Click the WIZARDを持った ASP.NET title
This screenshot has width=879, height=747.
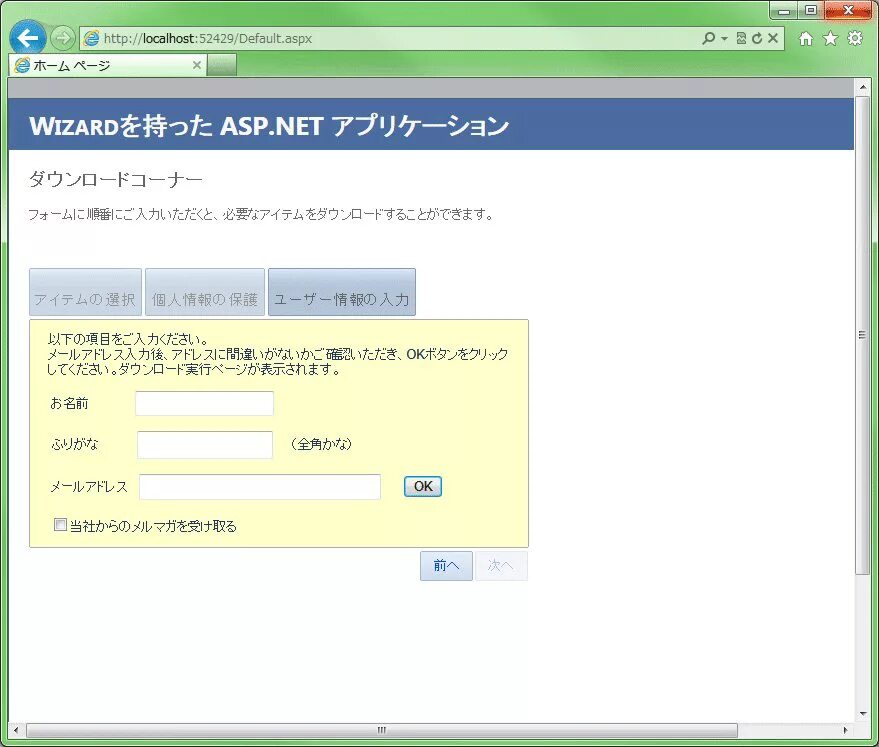[x=269, y=125]
